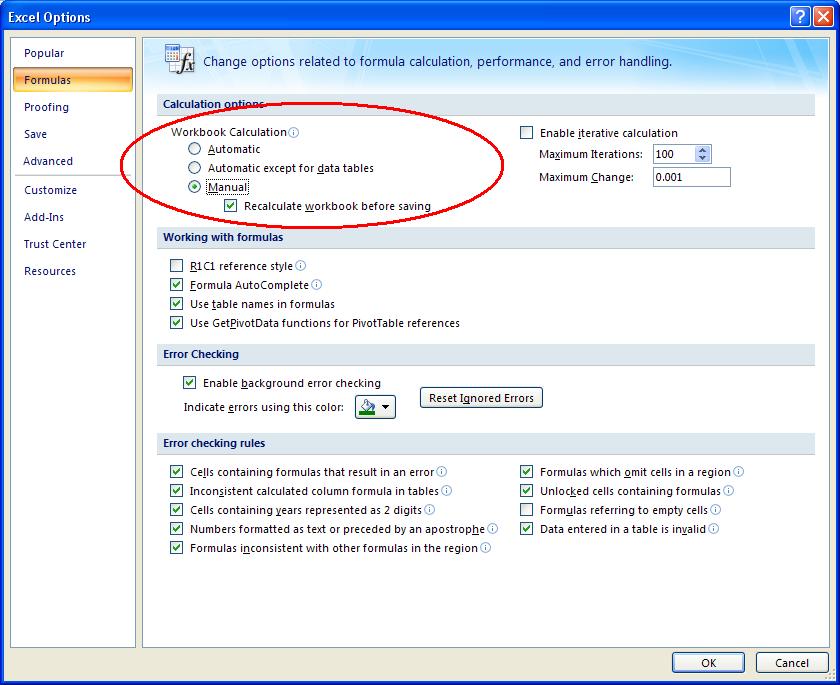Click the Cancel button
The image size is (840, 685).
click(791, 663)
